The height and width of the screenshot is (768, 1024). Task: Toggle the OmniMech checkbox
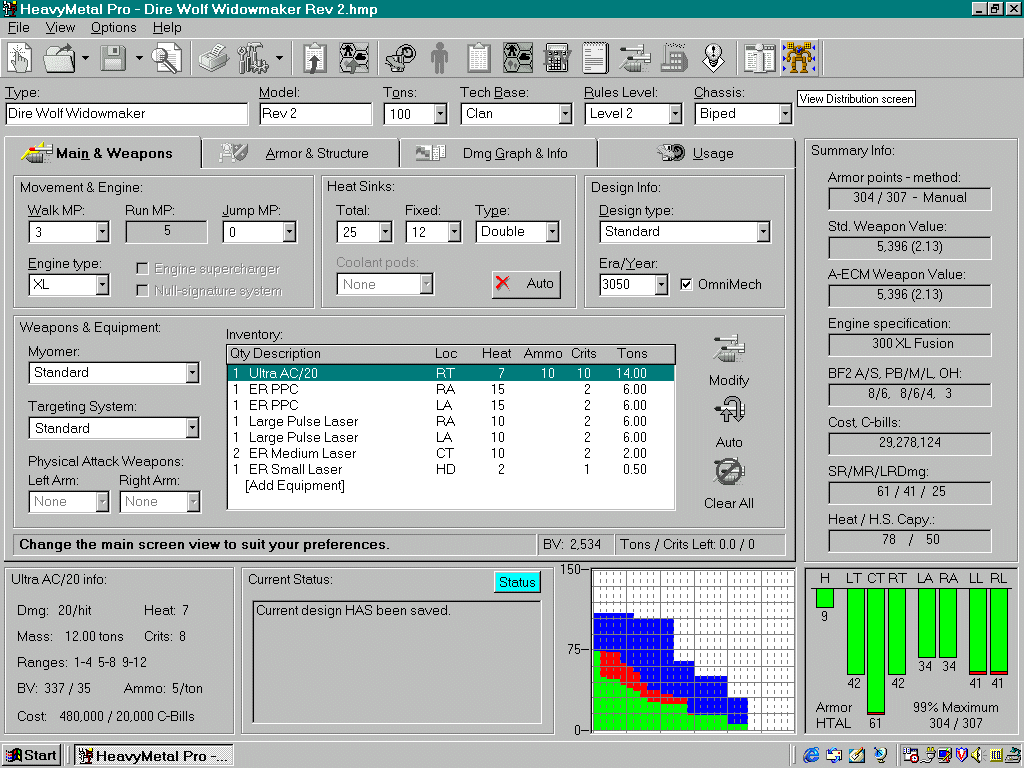click(x=686, y=284)
